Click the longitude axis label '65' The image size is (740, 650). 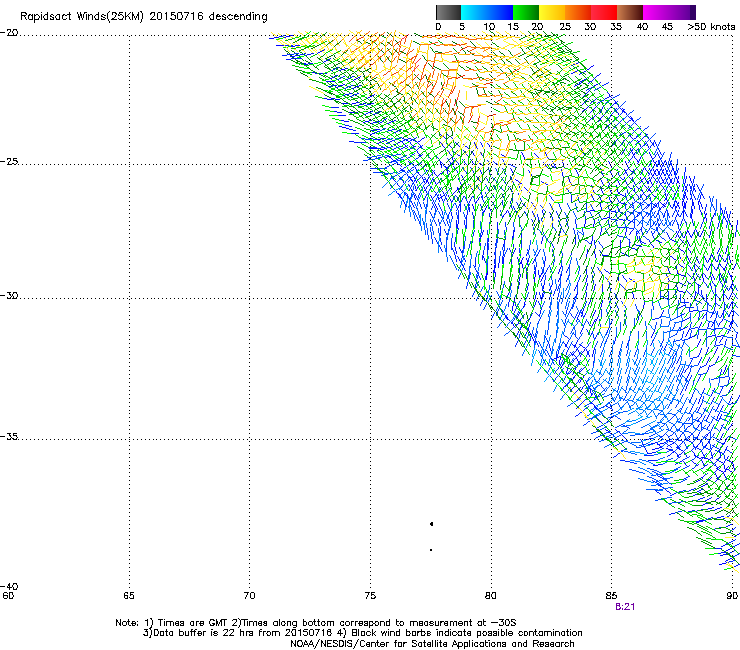(129, 596)
